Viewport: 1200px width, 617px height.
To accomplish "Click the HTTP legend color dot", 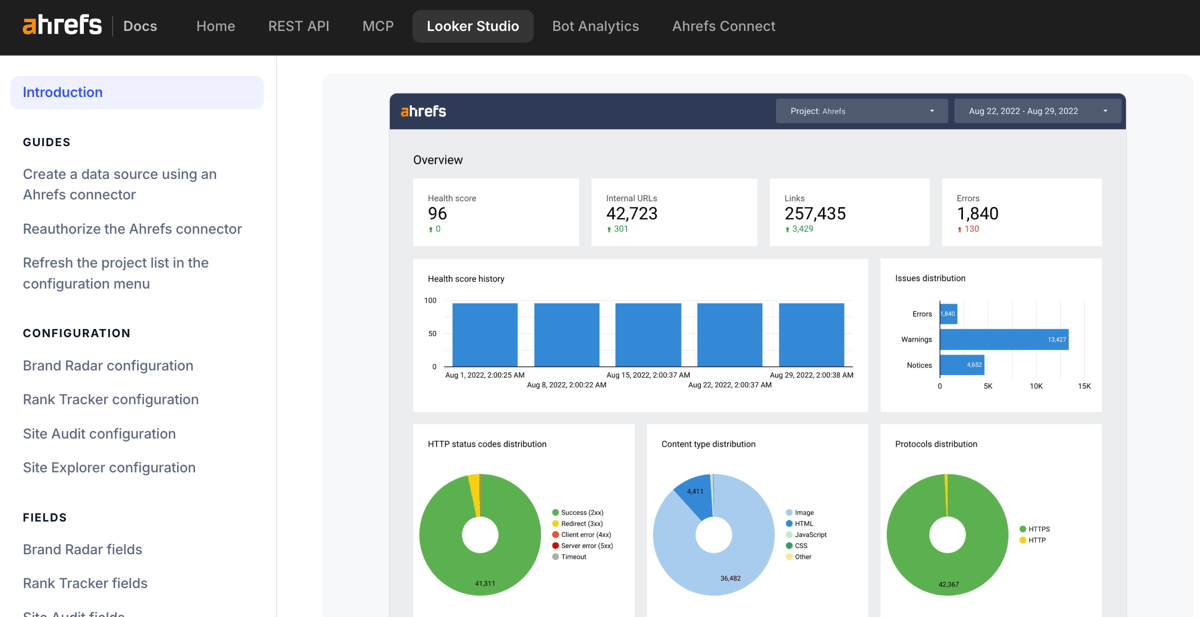I will tap(1023, 540).
